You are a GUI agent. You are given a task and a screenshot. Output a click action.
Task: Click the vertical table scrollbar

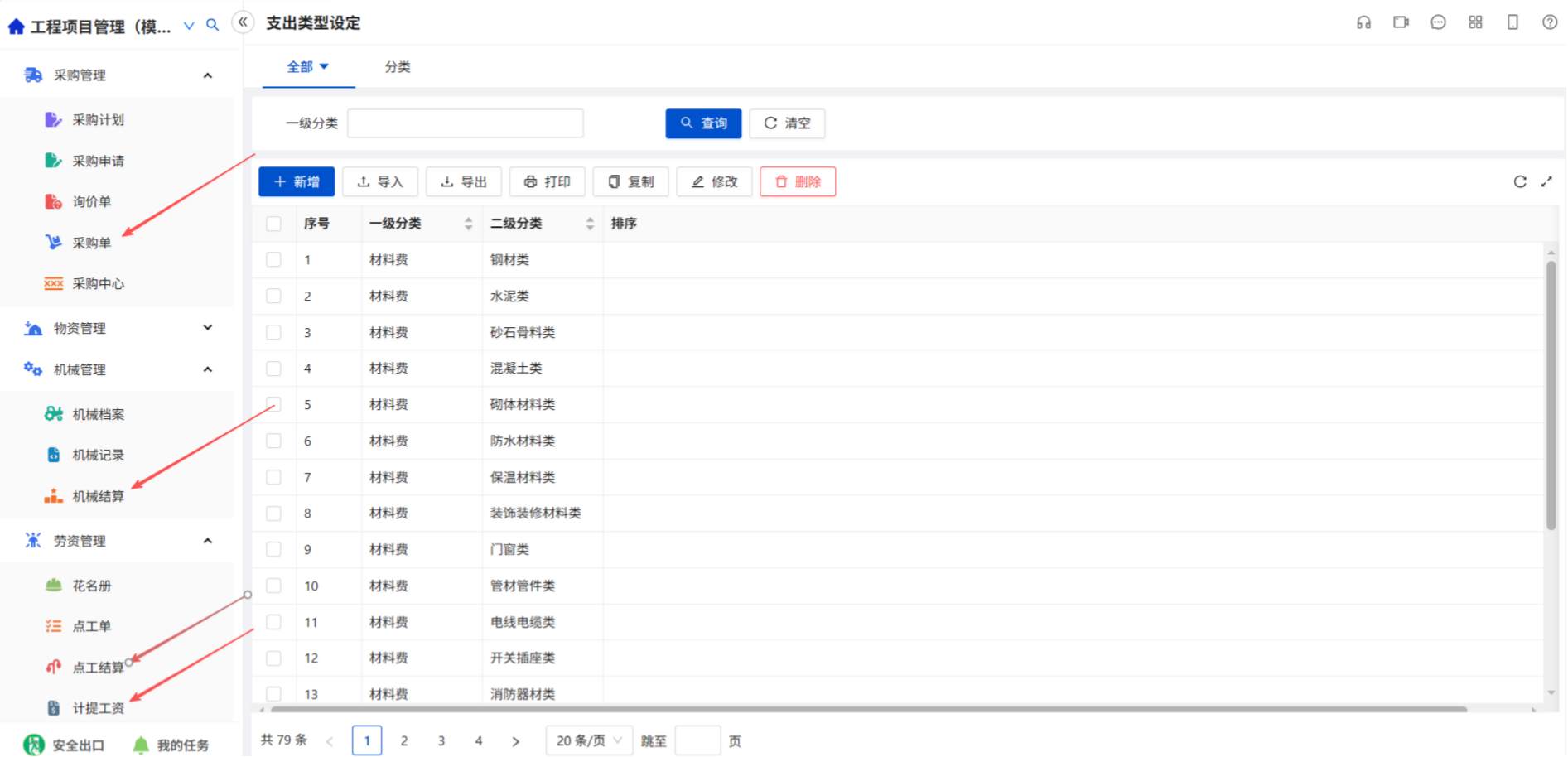point(1551,395)
